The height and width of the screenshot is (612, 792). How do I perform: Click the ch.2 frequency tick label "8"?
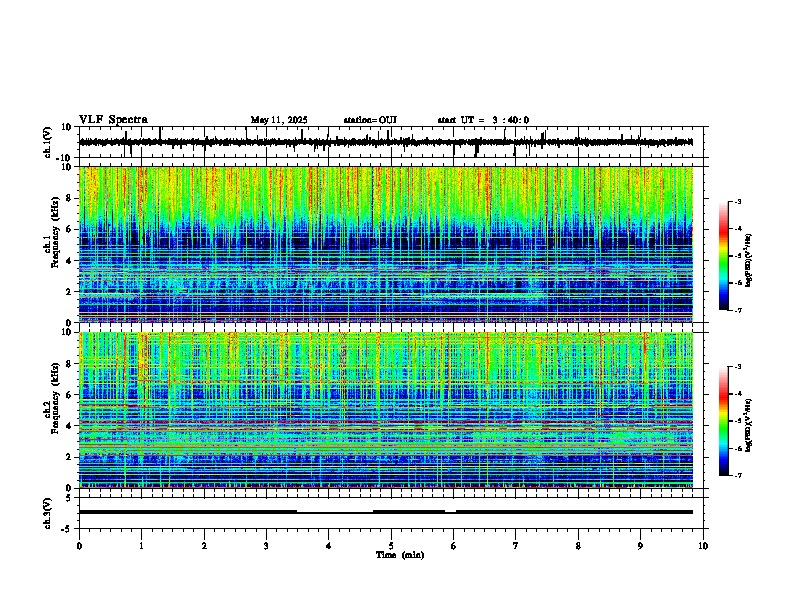click(x=70, y=364)
